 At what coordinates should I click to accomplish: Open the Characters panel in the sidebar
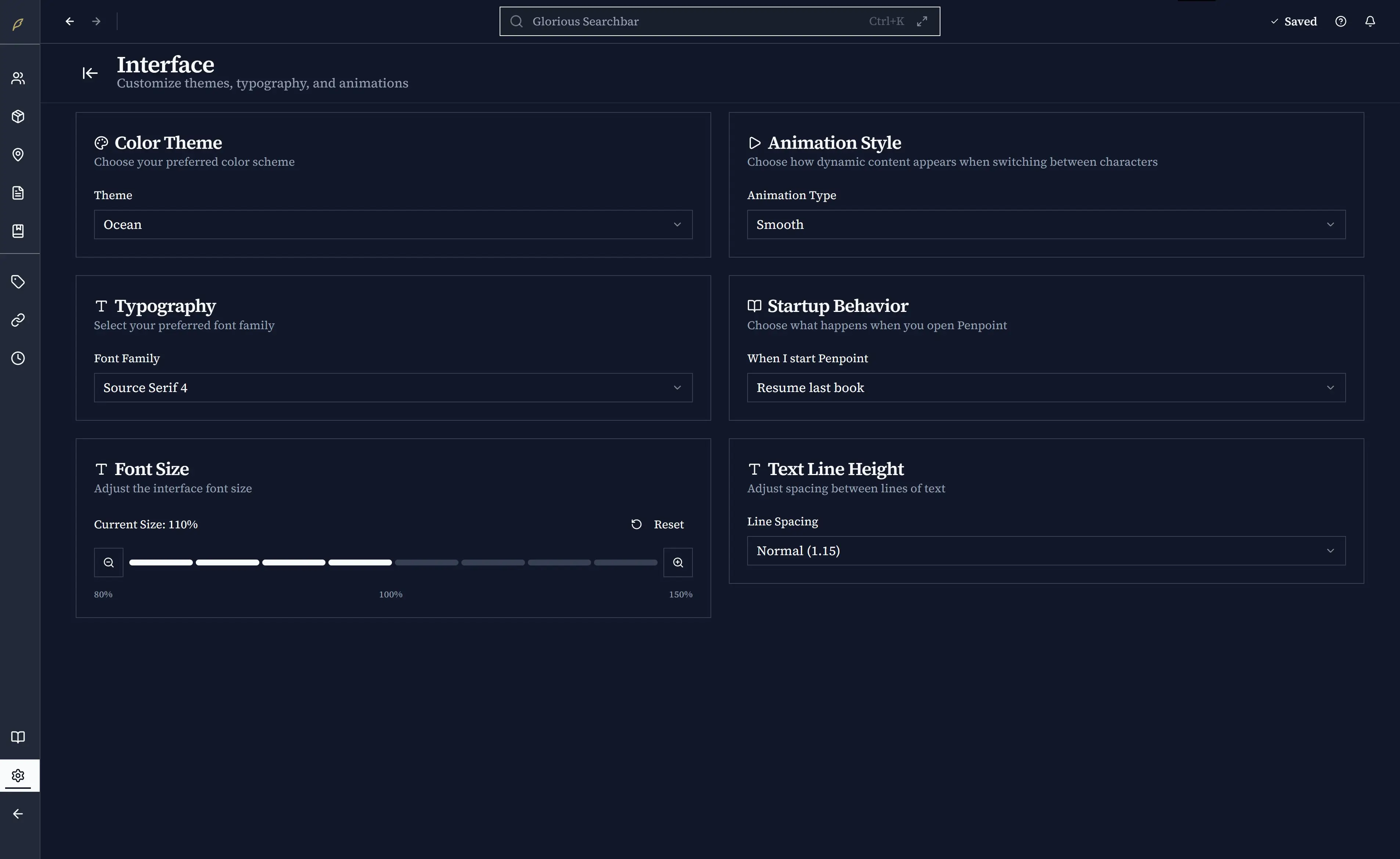pos(18,78)
